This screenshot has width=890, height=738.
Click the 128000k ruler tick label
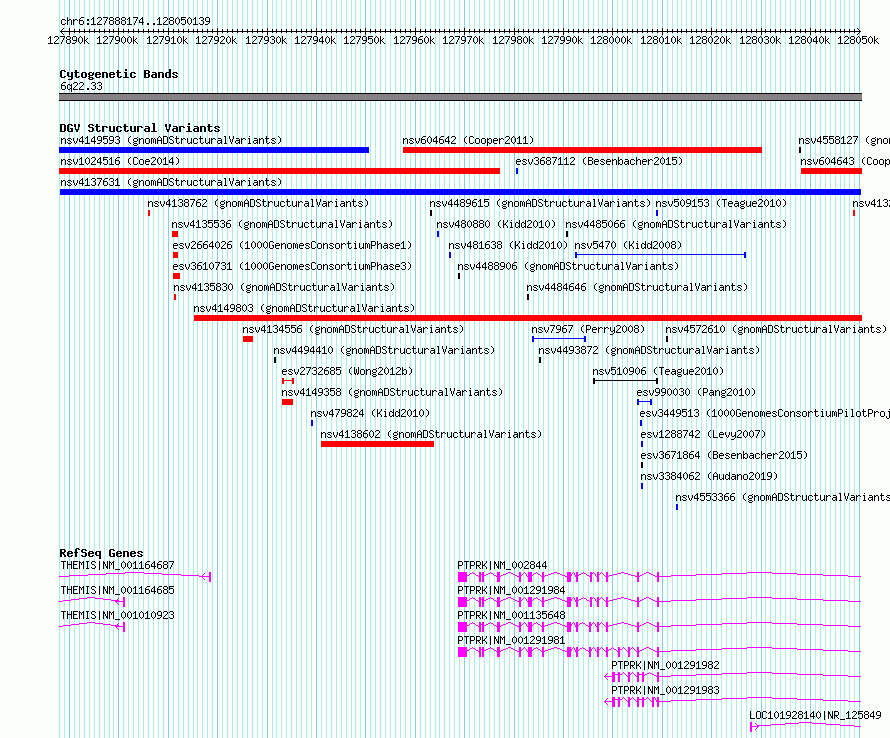coord(611,40)
